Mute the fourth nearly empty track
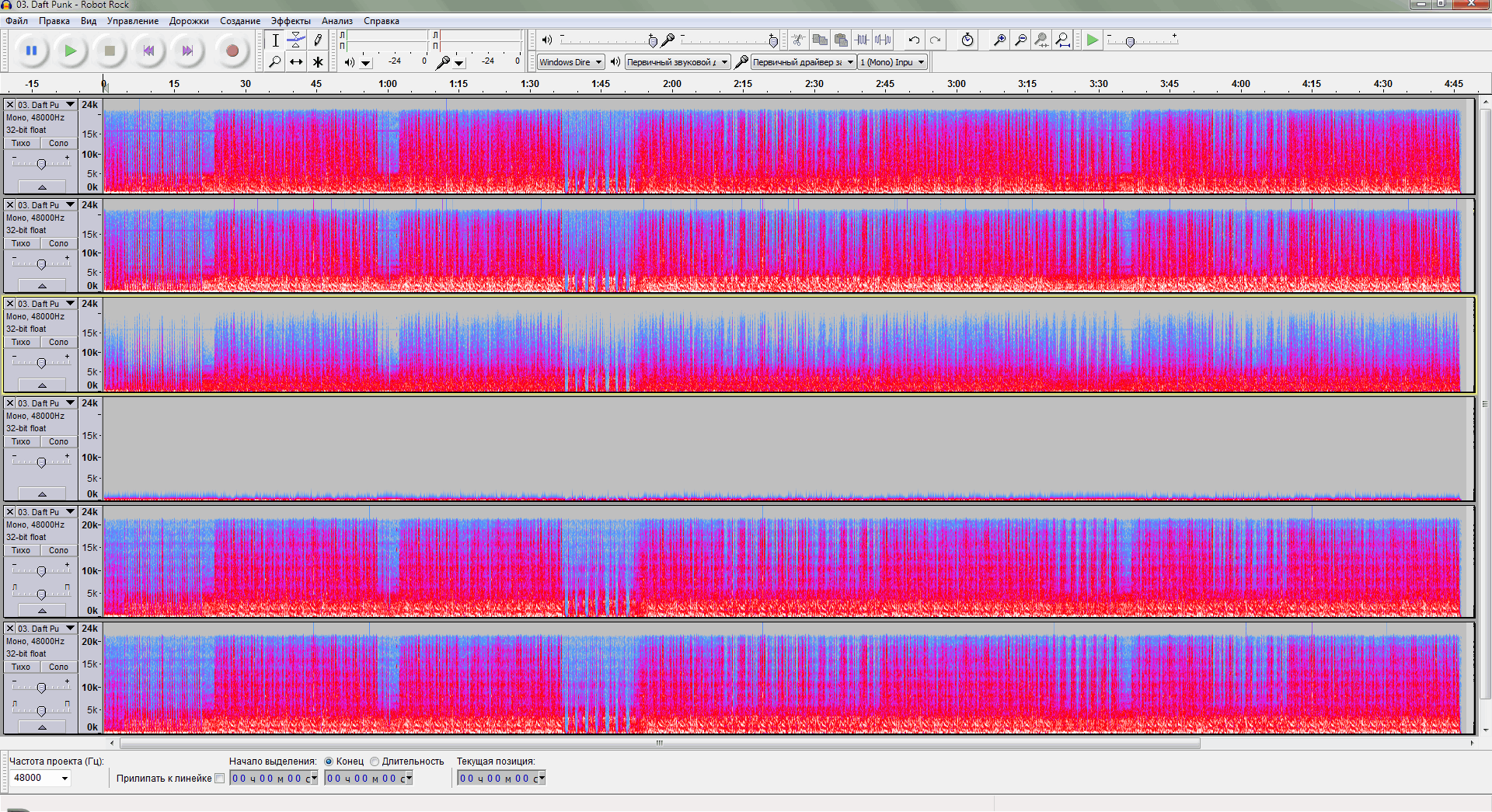The height and width of the screenshot is (812, 1492). (x=21, y=442)
